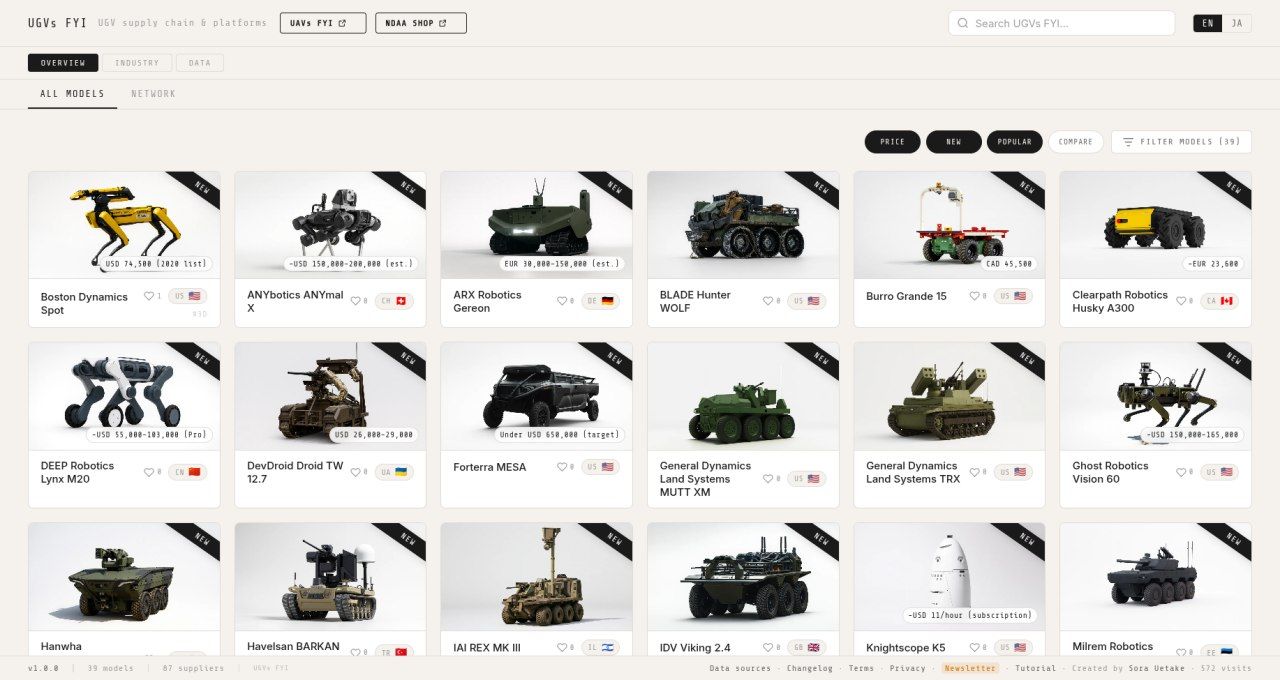Toggle the PRICE display pill

pos(892,142)
